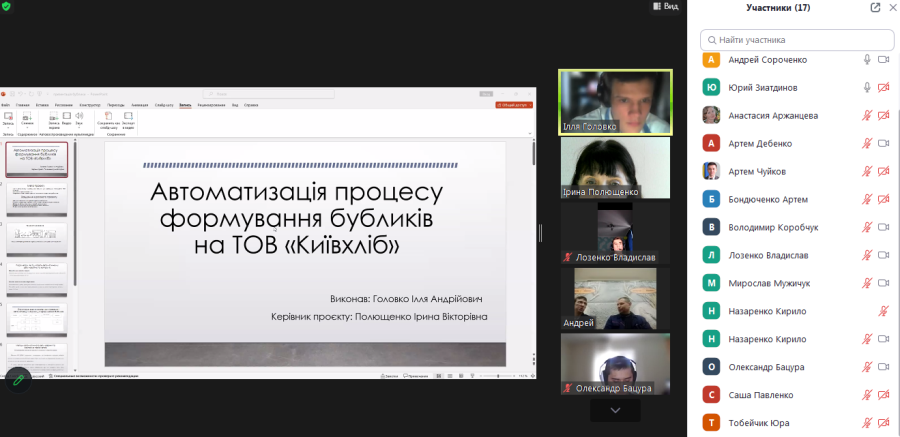Screen dimensions: 900x437
Task: Show more video tiles with down chevron
Action: coord(615,410)
